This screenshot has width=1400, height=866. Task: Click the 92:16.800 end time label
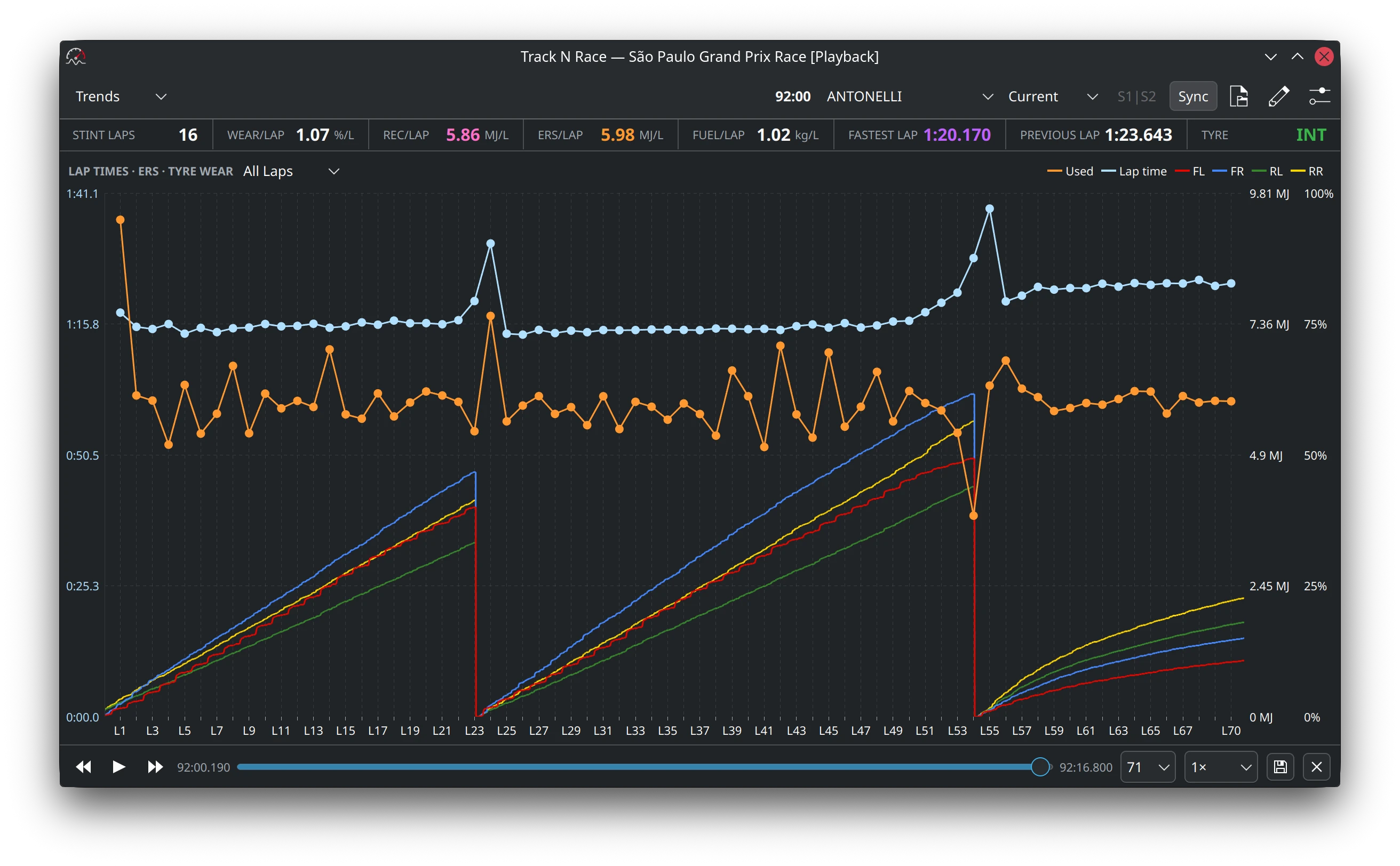[x=1085, y=767]
